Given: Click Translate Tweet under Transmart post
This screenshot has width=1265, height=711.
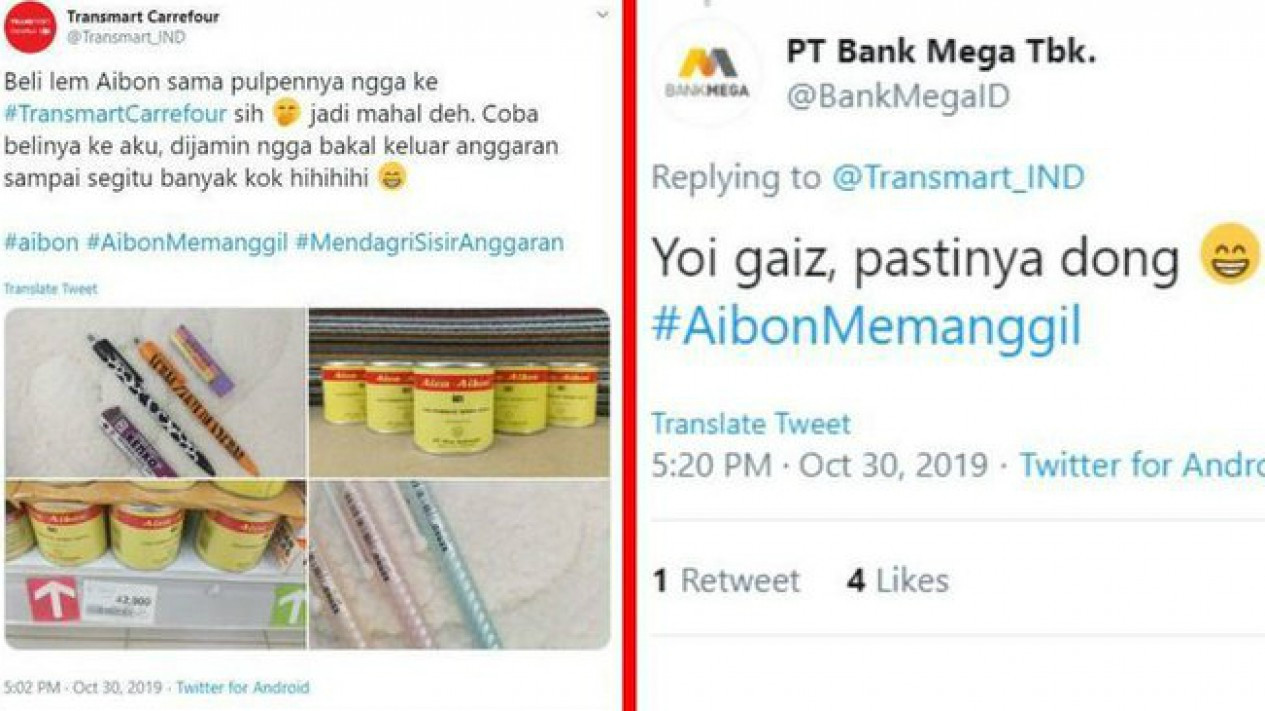Looking at the screenshot, I should pyautogui.click(x=50, y=289).
